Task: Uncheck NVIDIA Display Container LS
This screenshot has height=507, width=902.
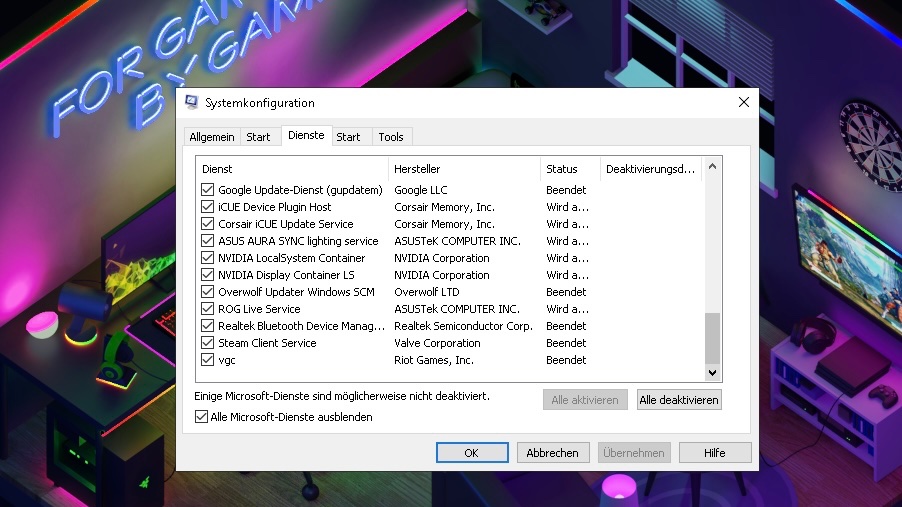Action: (x=208, y=275)
